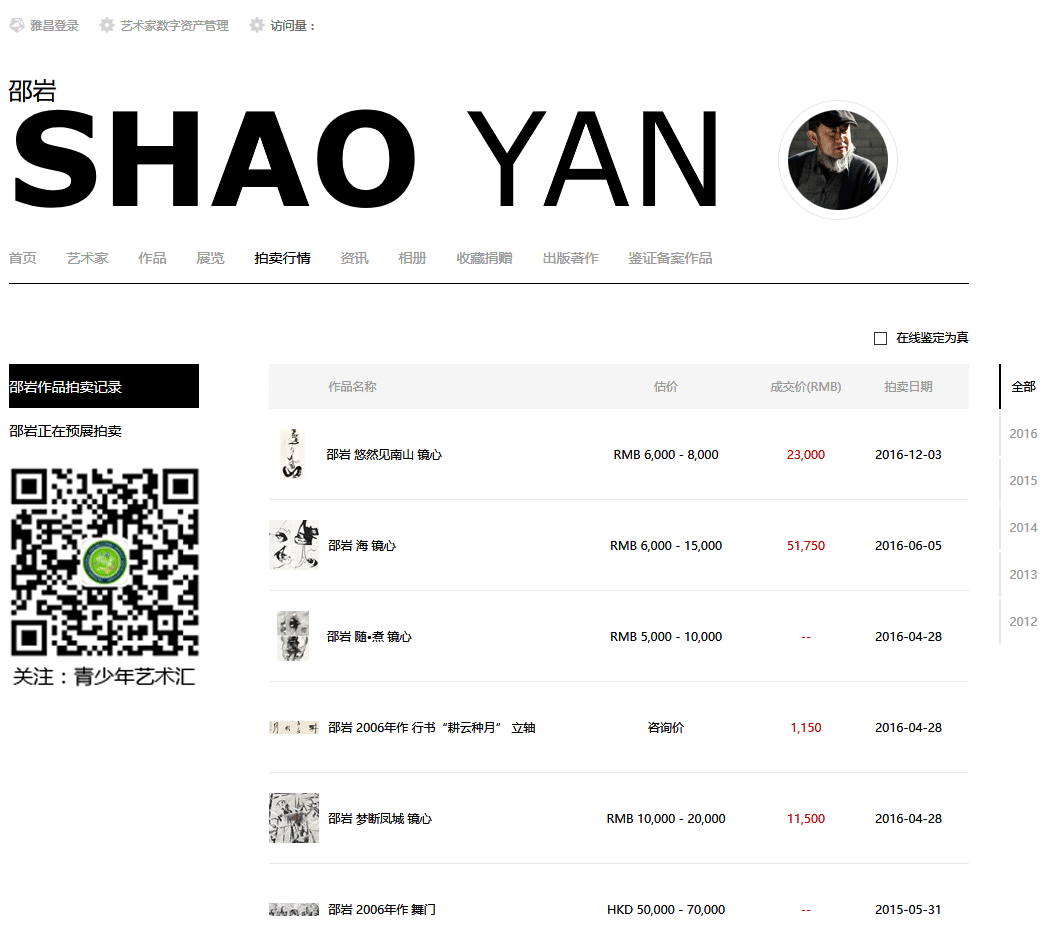Click the 雅昌登录 login icon
1059x940 pixels.
pyautogui.click(x=17, y=26)
